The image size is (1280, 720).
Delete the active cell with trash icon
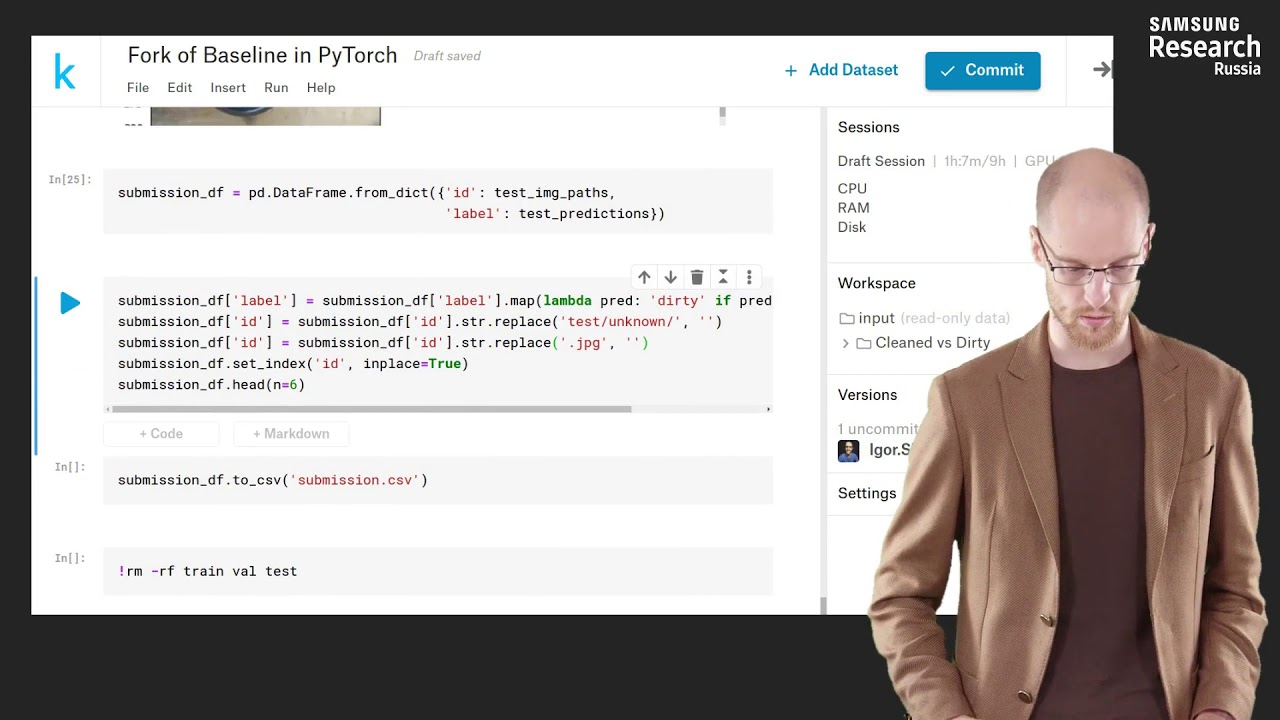coord(697,277)
